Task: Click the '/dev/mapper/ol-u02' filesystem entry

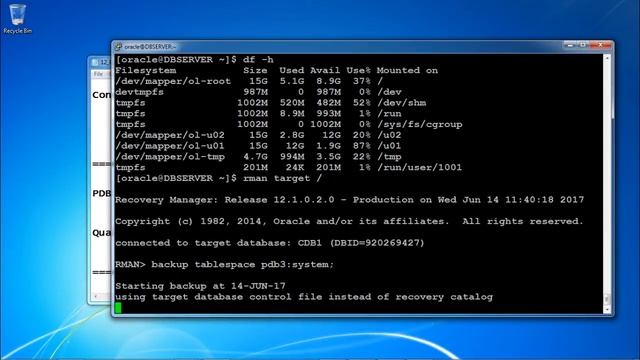Action: [170, 135]
